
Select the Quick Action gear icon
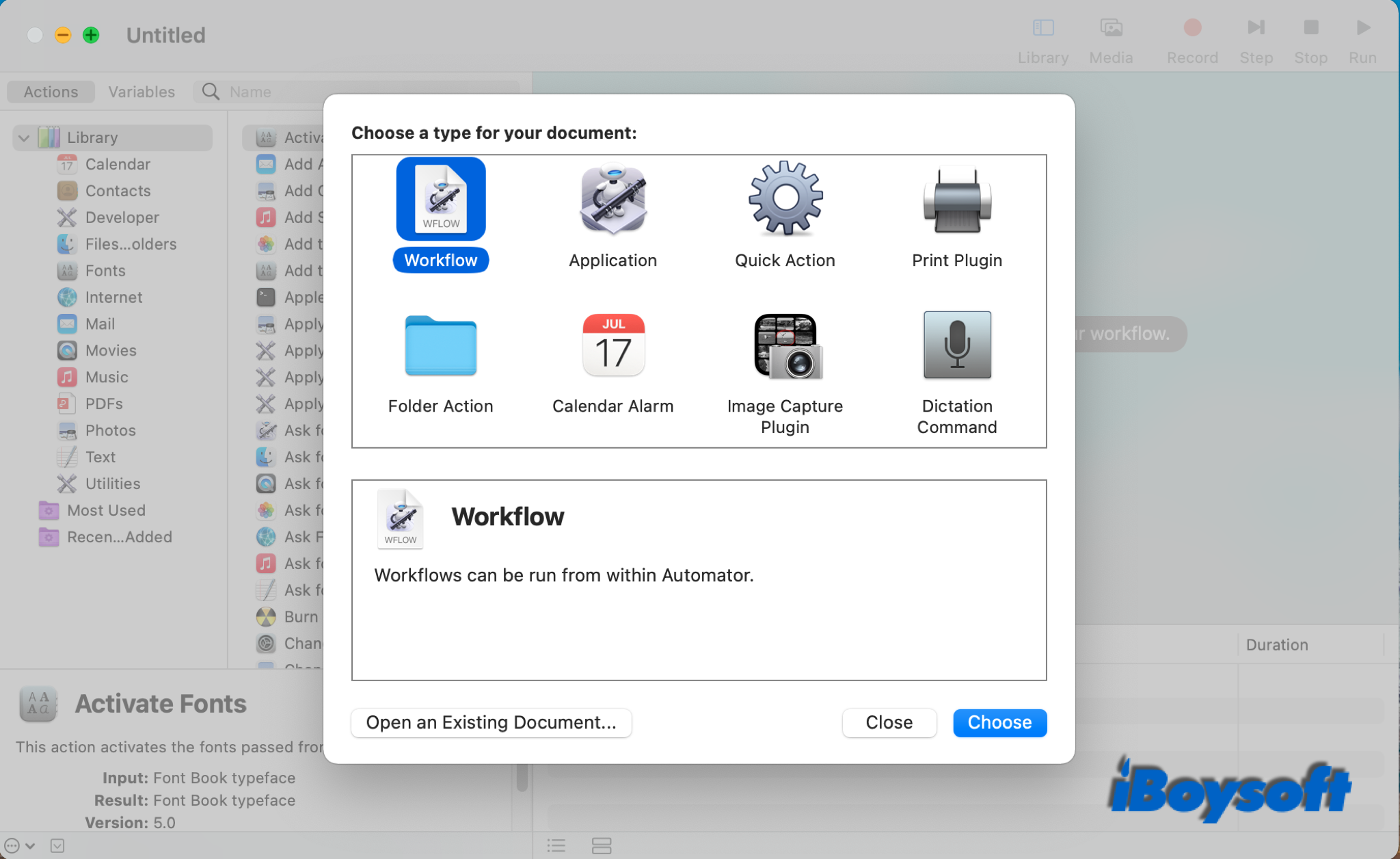(x=784, y=199)
